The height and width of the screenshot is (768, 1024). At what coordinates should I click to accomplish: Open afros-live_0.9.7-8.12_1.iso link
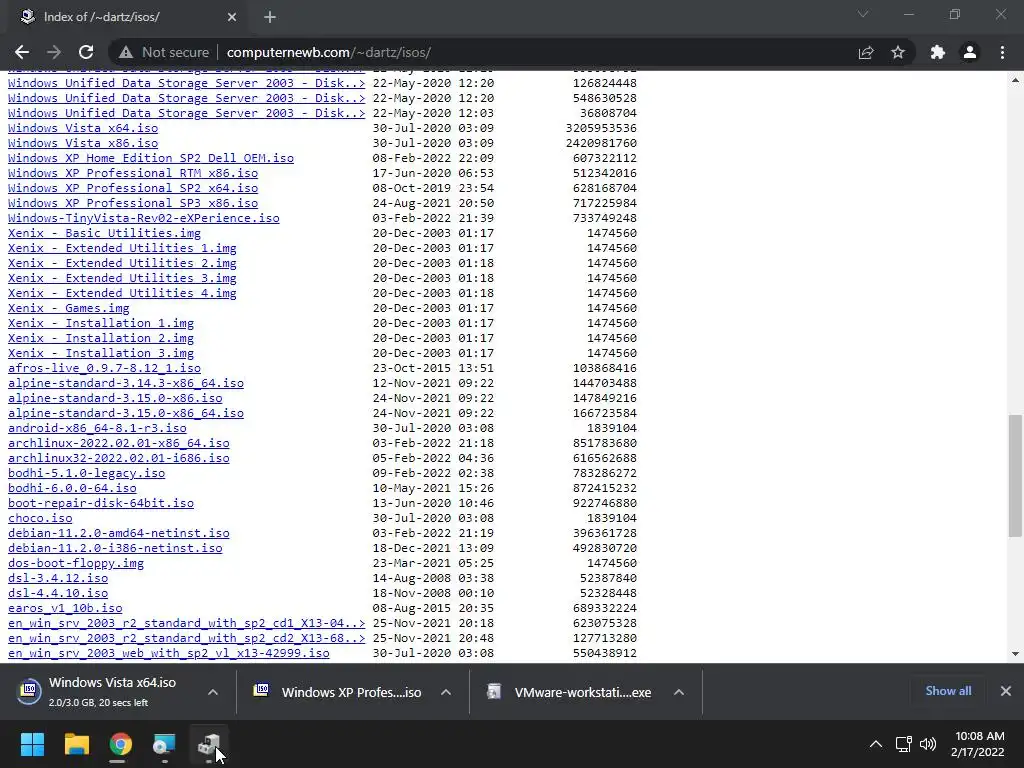(x=104, y=368)
